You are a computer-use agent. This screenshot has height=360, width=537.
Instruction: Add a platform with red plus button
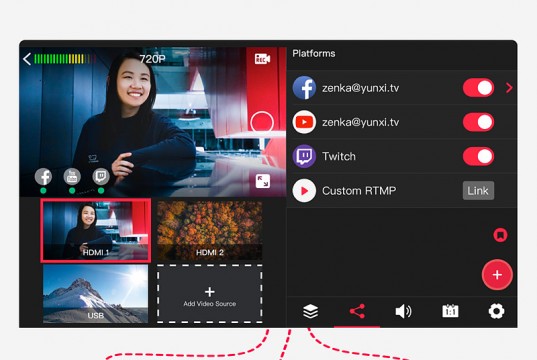[497, 275]
